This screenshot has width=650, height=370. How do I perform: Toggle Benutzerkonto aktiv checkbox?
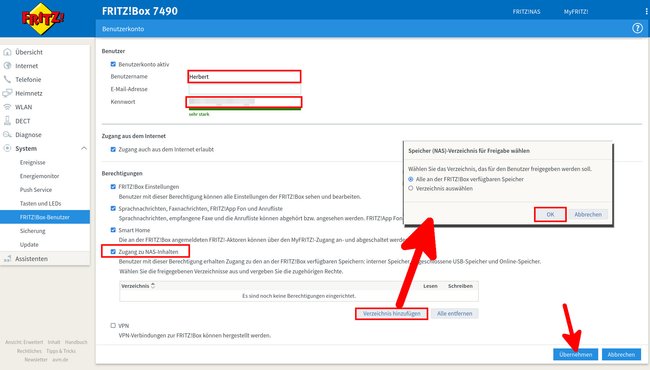click(x=113, y=64)
